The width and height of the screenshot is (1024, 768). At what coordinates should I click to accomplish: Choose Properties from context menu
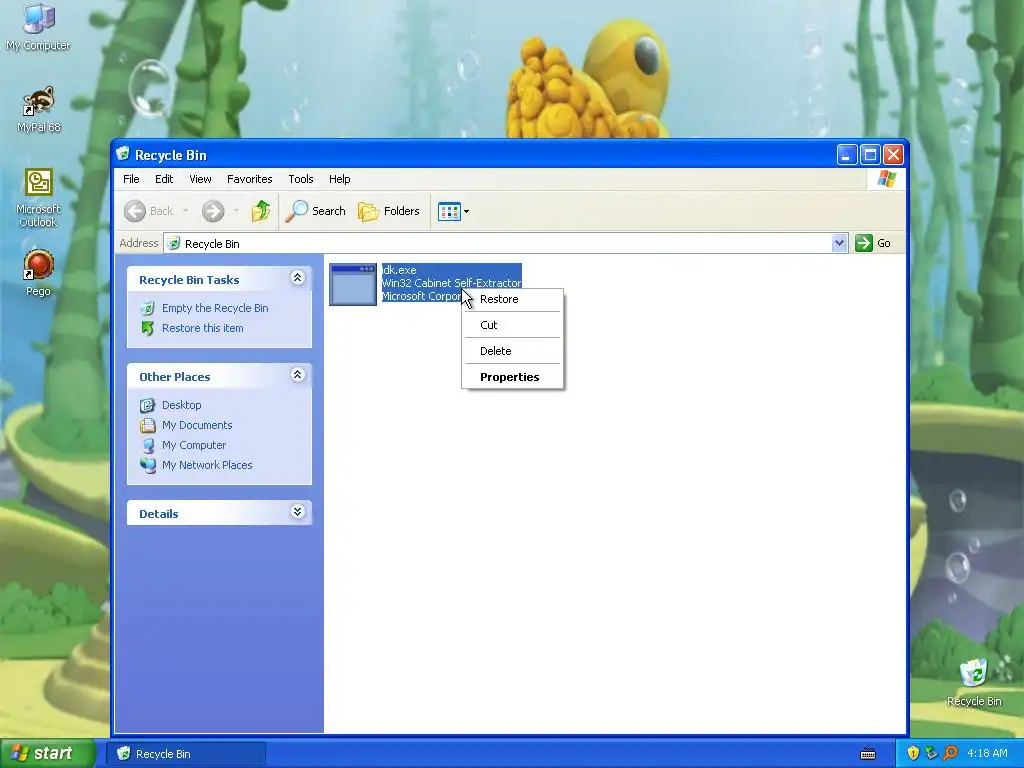click(512, 377)
